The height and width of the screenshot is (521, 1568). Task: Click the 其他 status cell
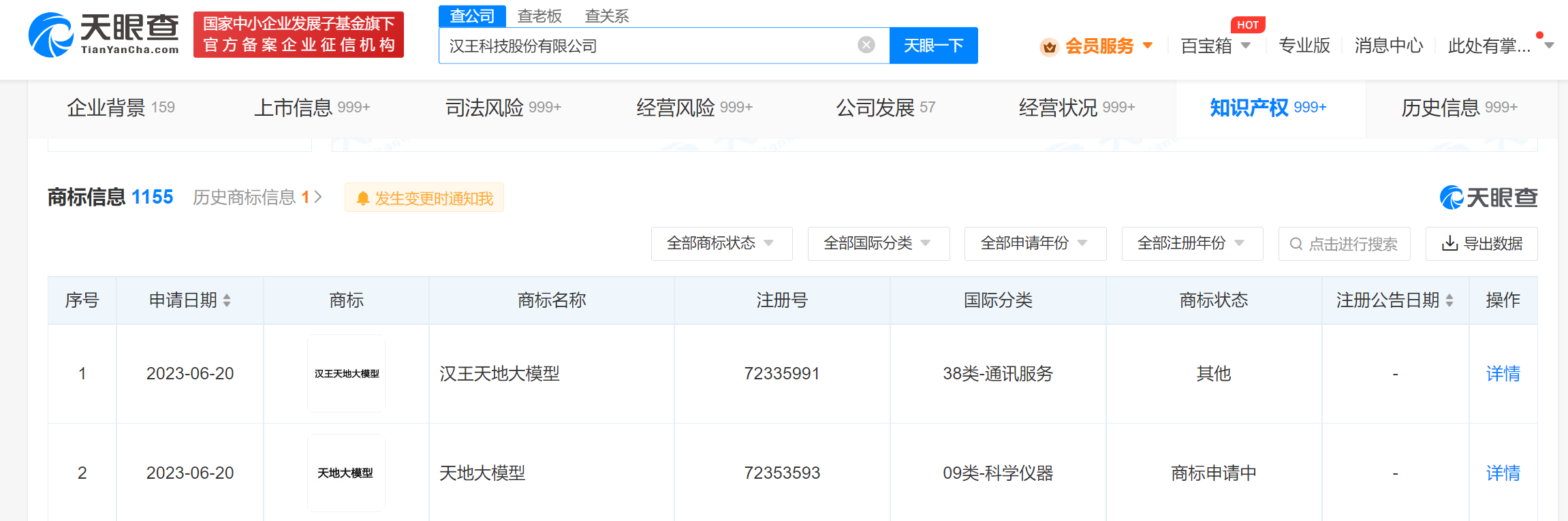click(x=1214, y=373)
